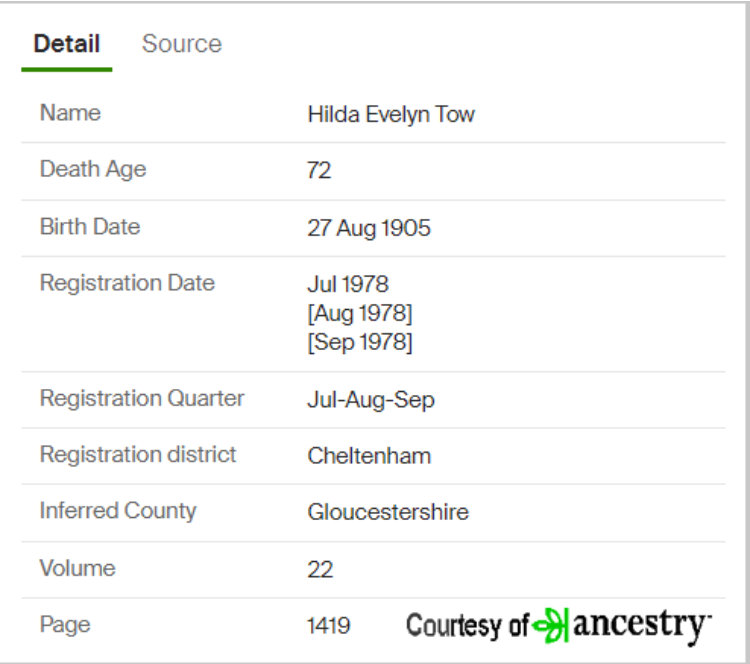Select the birth date 27 Aug 1905
Image resolution: width=750 pixels, height=664 pixels.
(x=368, y=228)
